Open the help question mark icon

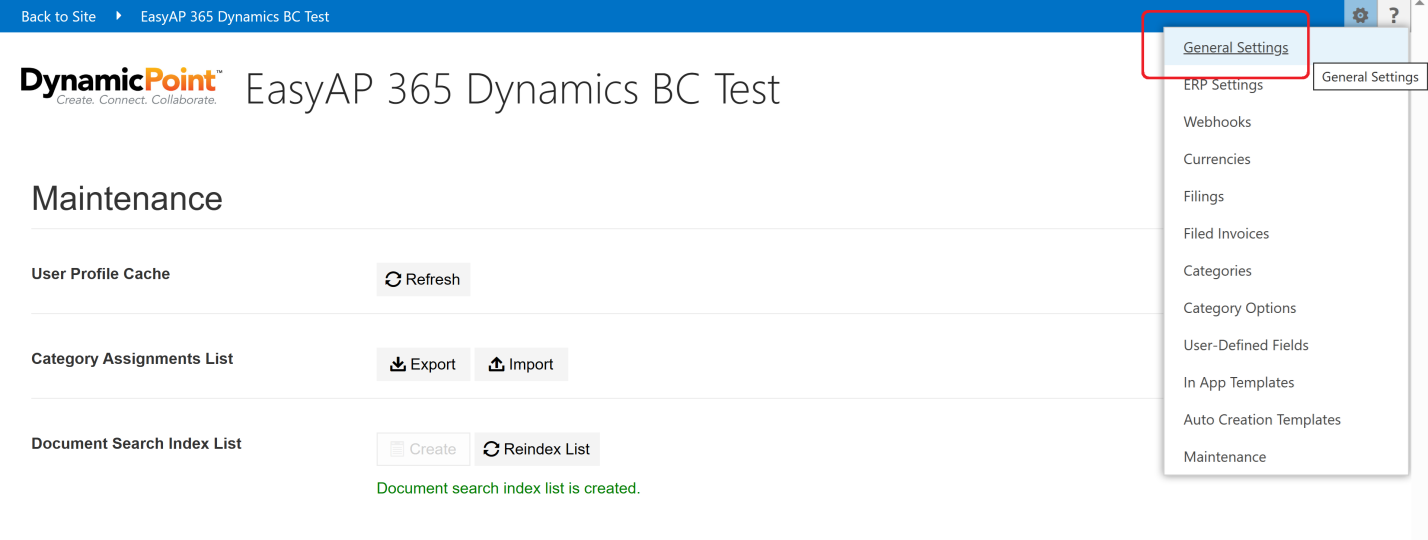pyautogui.click(x=1393, y=16)
